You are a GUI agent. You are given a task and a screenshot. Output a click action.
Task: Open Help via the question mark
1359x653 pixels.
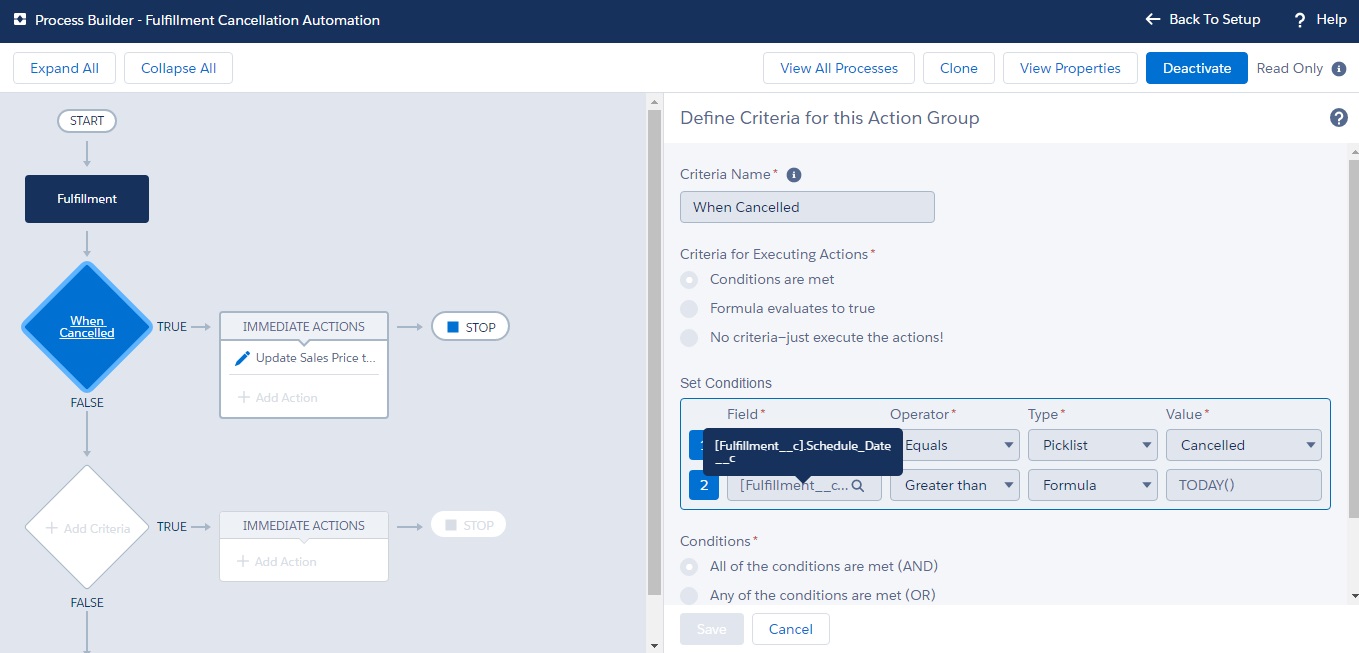pos(1300,20)
